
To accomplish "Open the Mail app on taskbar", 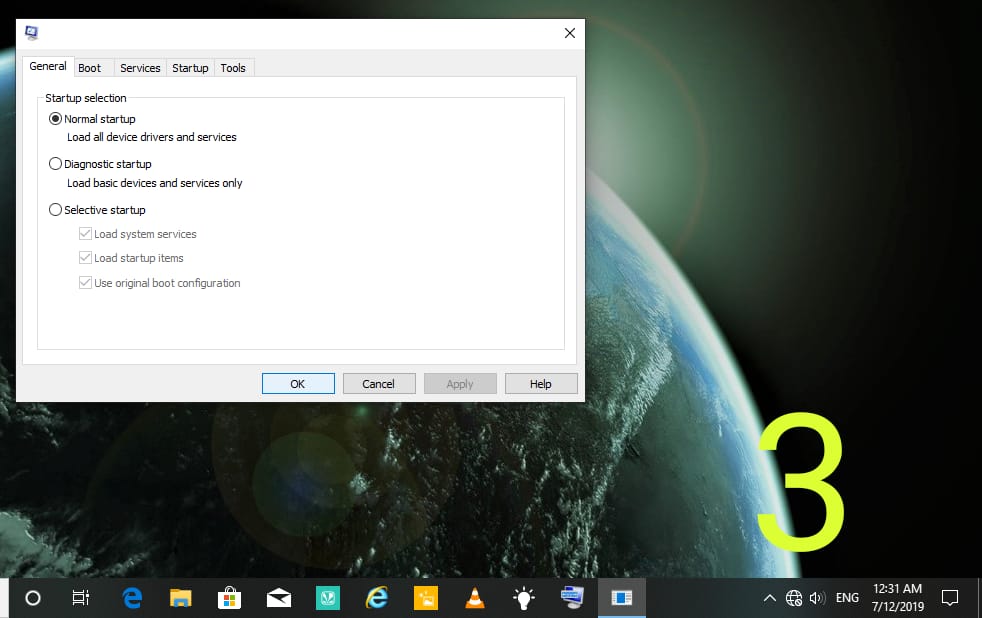I will 279,598.
